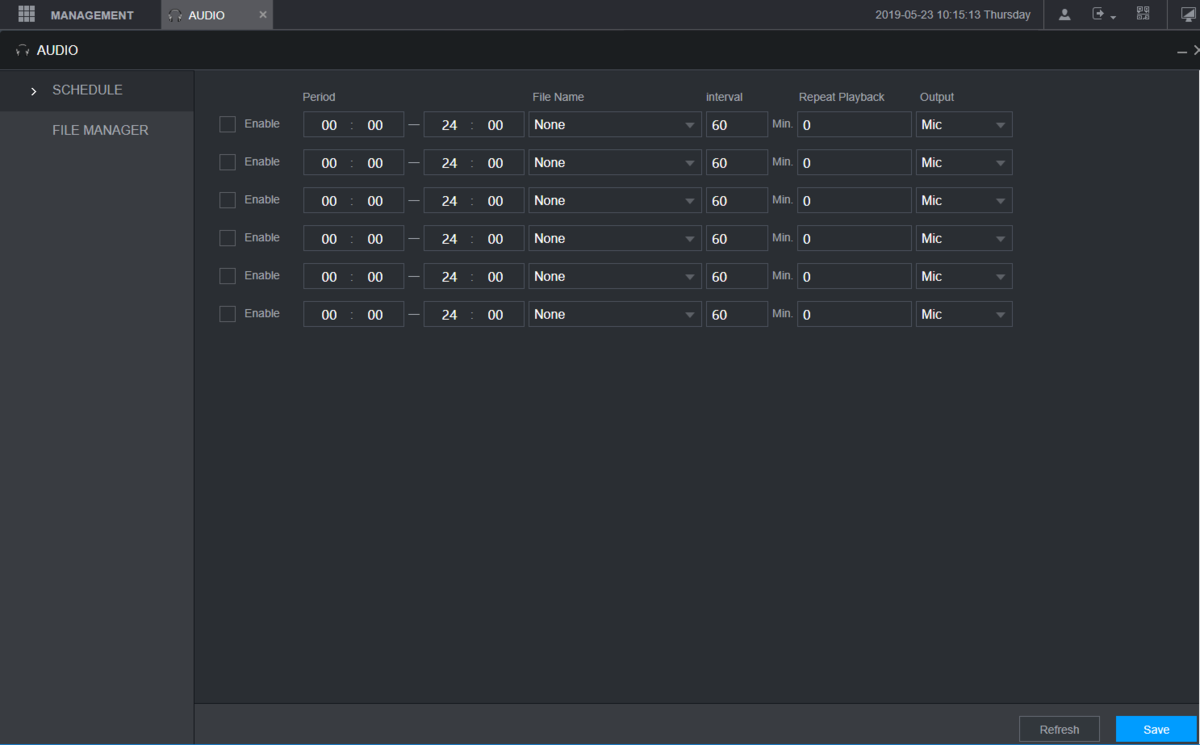Image resolution: width=1200 pixels, height=745 pixels.
Task: Open the logout icon menu
Action: [1103, 14]
